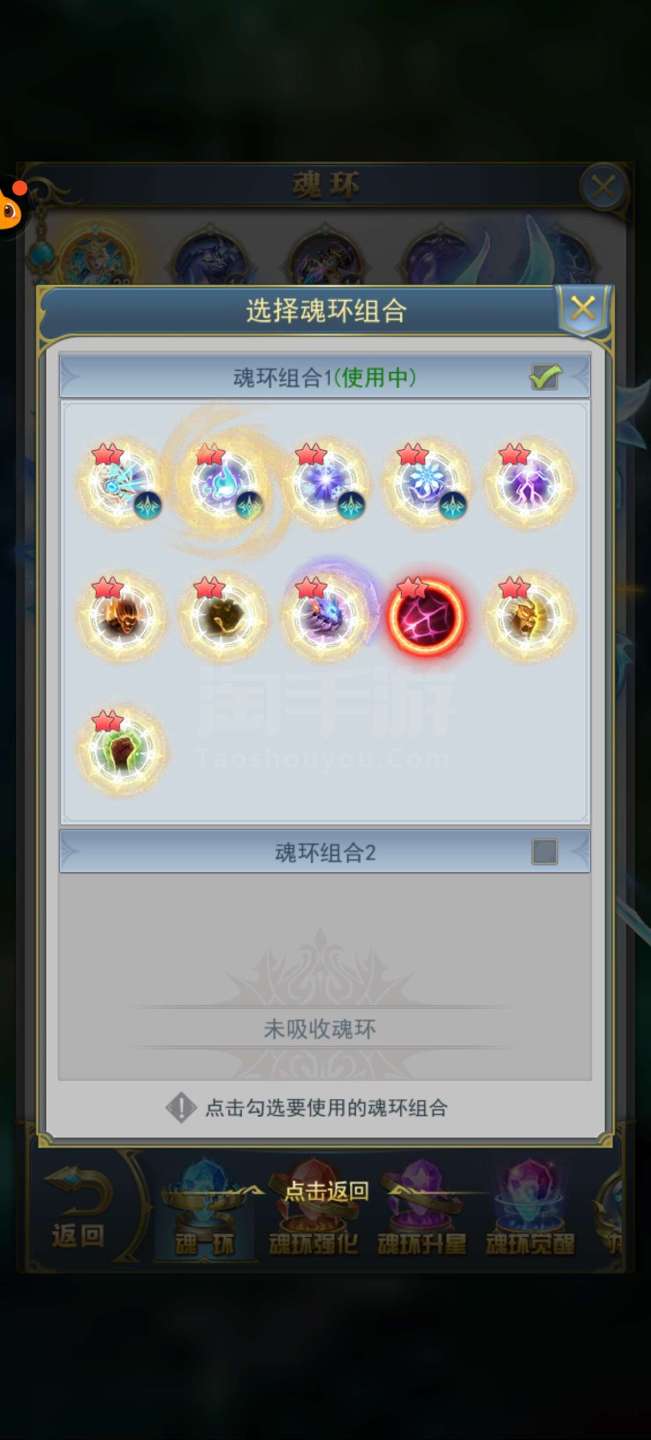
Task: Tap the purple dragon claw soul ring
Action: (325, 617)
